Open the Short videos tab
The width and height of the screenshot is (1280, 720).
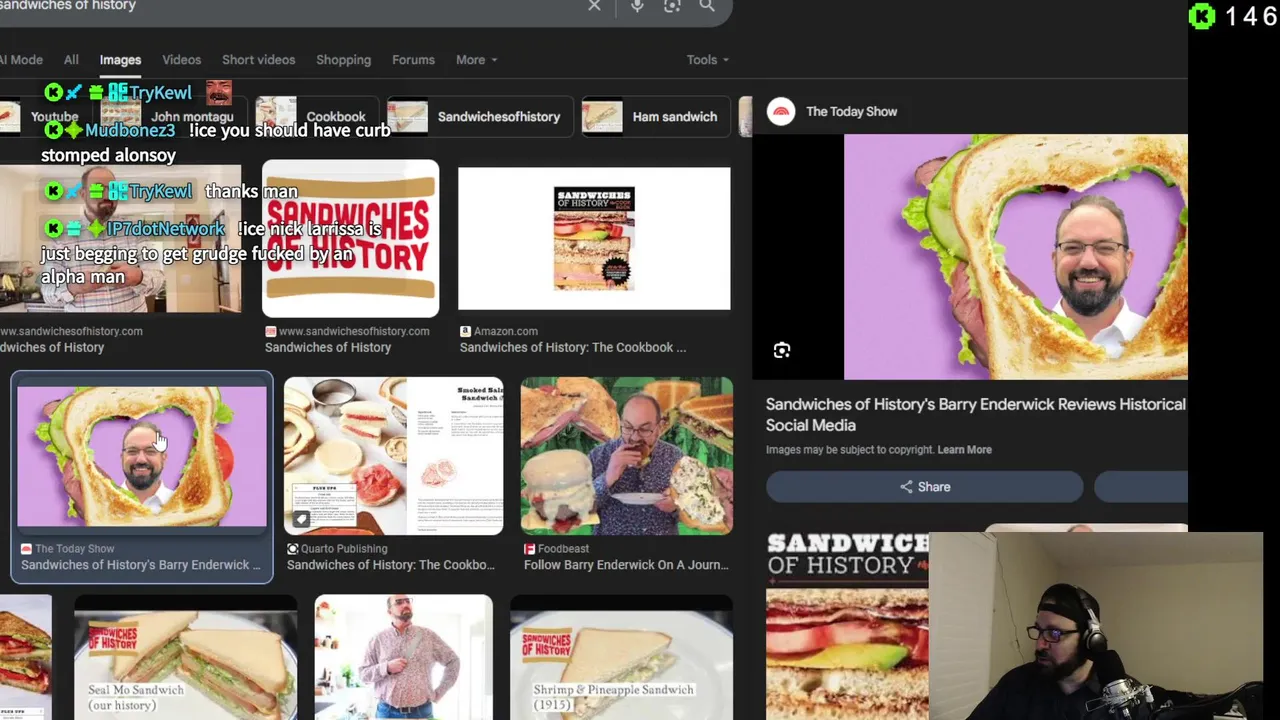(x=258, y=60)
